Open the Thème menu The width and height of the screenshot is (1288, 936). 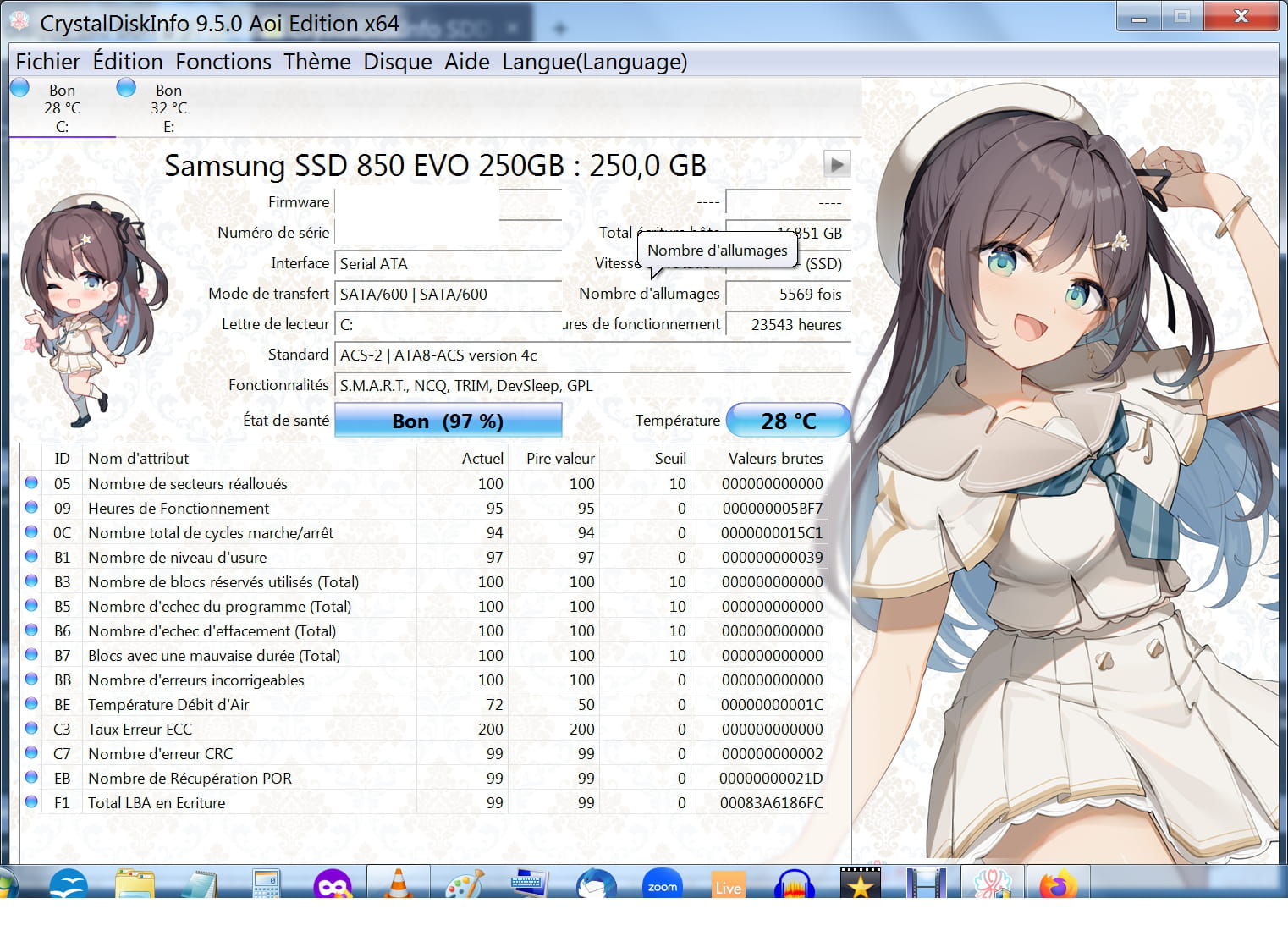point(317,62)
